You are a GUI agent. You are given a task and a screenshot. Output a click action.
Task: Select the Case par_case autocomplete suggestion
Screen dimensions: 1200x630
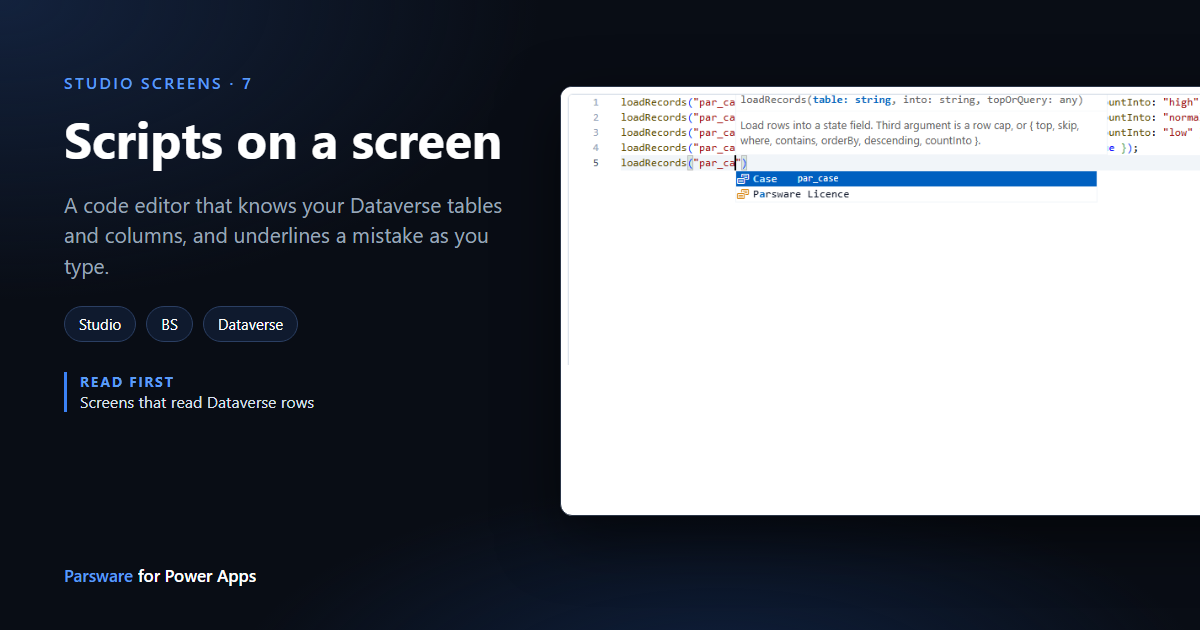click(x=916, y=179)
